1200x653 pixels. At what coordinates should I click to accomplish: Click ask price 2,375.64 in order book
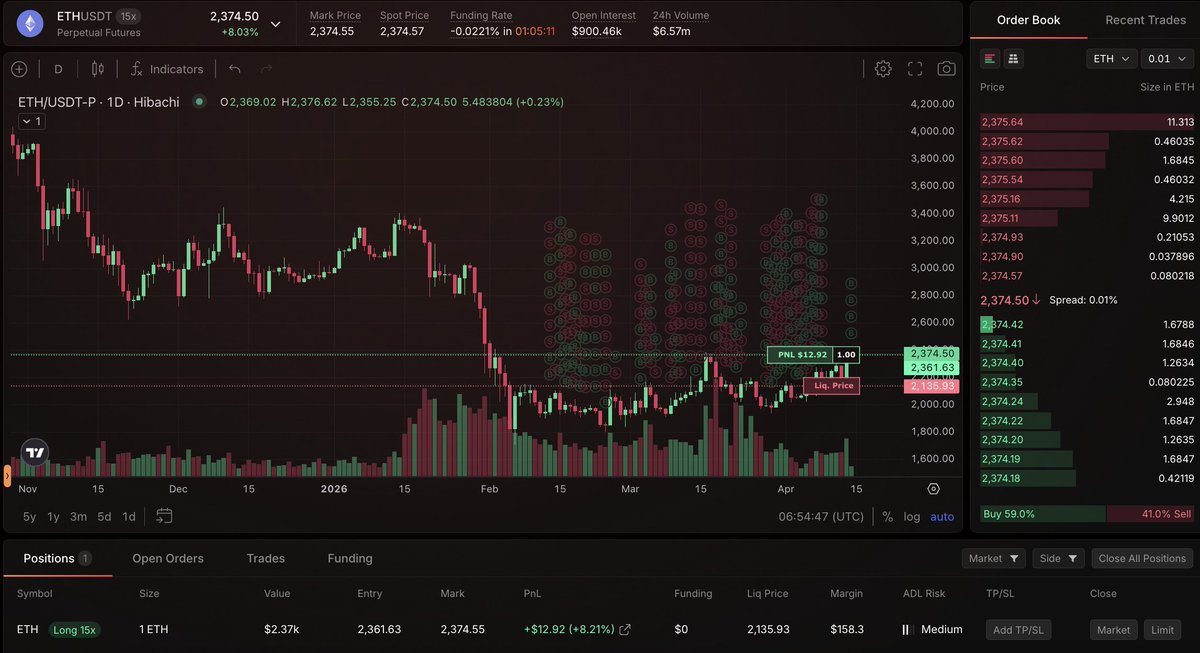click(1002, 122)
